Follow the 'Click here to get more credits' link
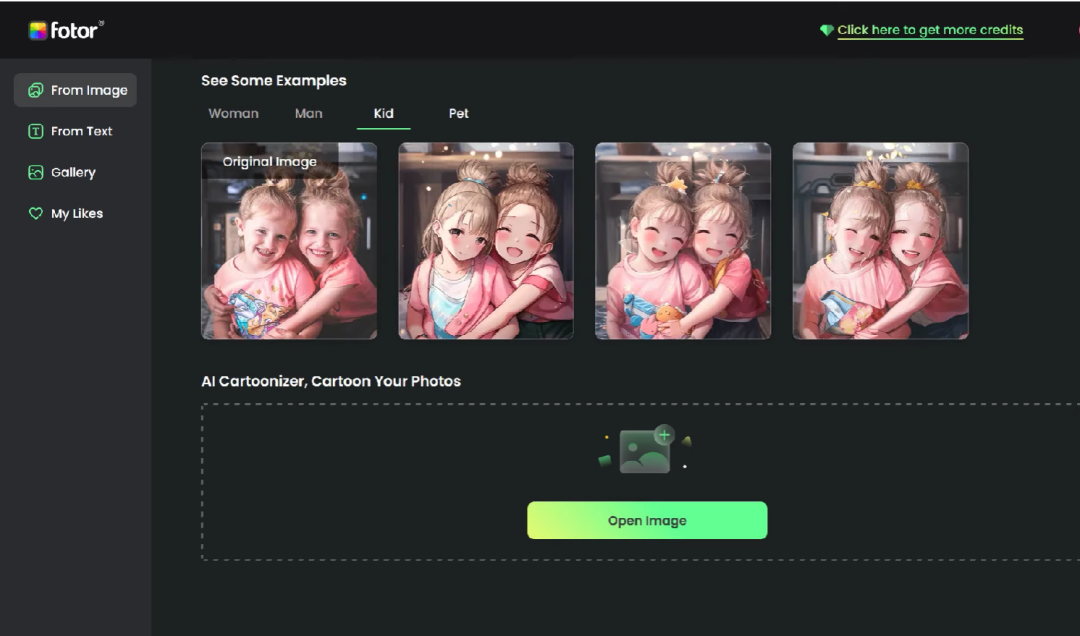This screenshot has height=636, width=1080. (930, 30)
